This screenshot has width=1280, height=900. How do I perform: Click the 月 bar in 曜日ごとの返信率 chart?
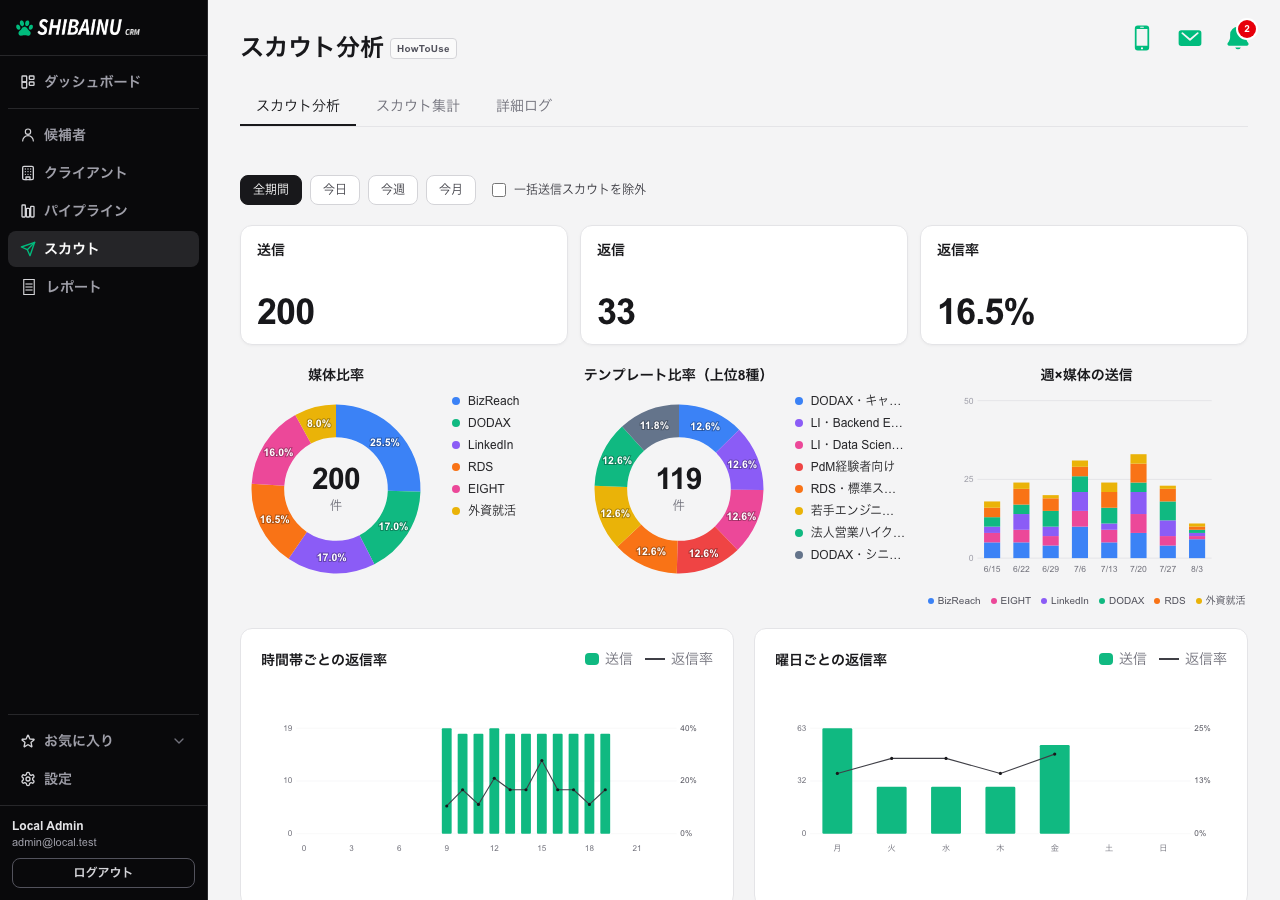pyautogui.click(x=837, y=781)
